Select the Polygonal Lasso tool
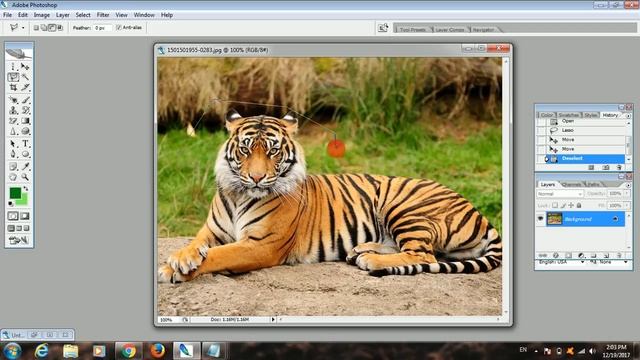Image resolution: width=640 pixels, height=360 pixels. [x=13, y=77]
